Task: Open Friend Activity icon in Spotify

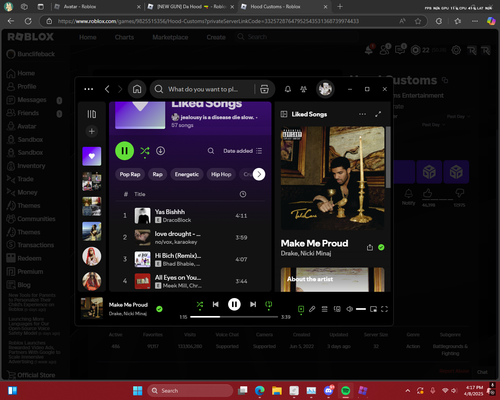Action: pyautogui.click(x=303, y=89)
